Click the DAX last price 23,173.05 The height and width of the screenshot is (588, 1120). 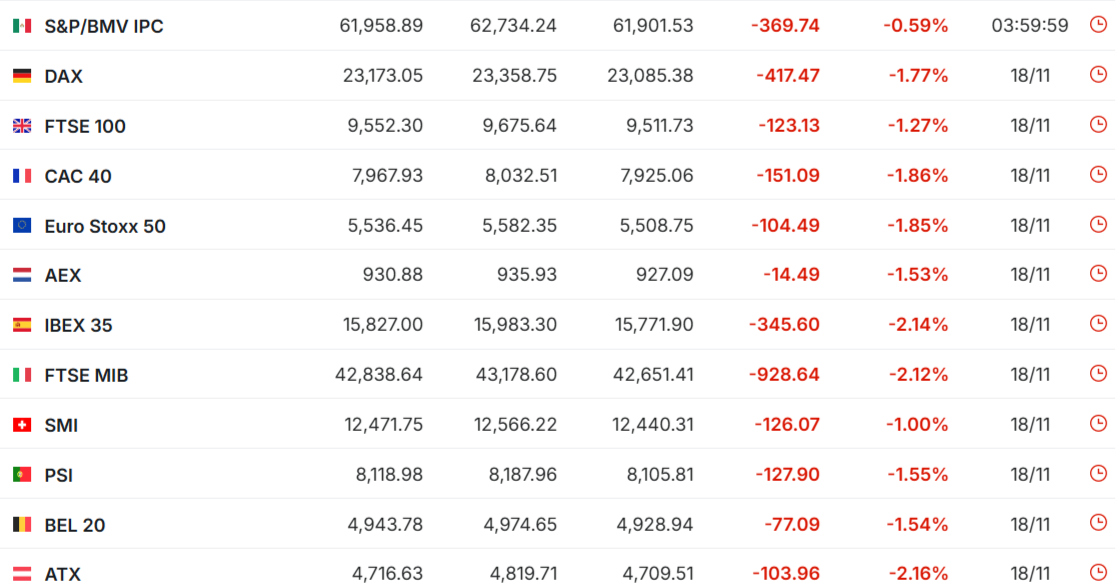click(x=382, y=76)
